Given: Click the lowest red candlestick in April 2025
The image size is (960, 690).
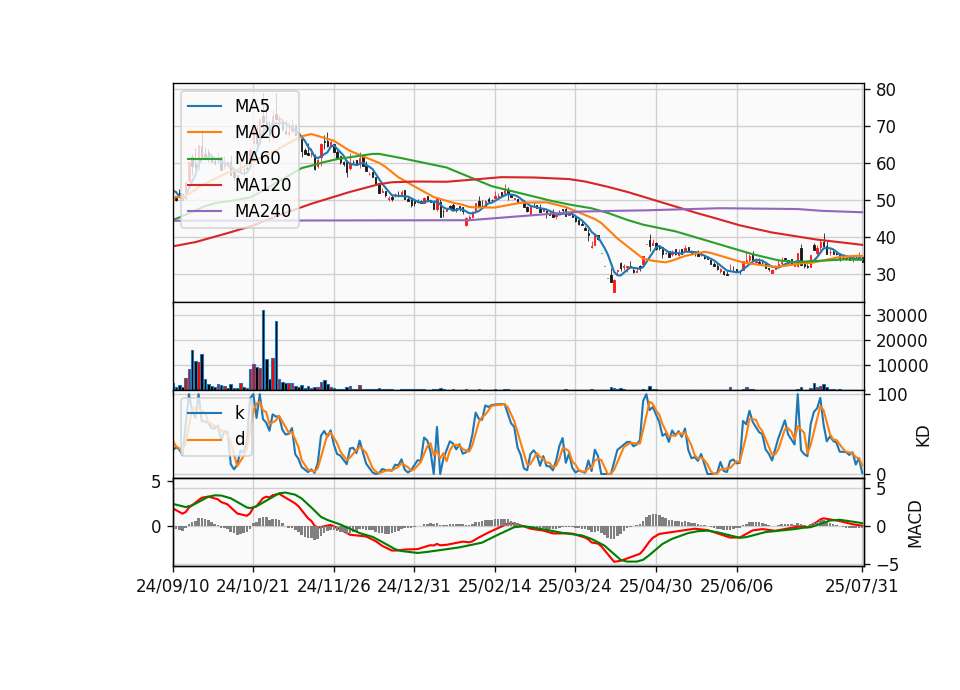Looking at the screenshot, I should click(614, 287).
